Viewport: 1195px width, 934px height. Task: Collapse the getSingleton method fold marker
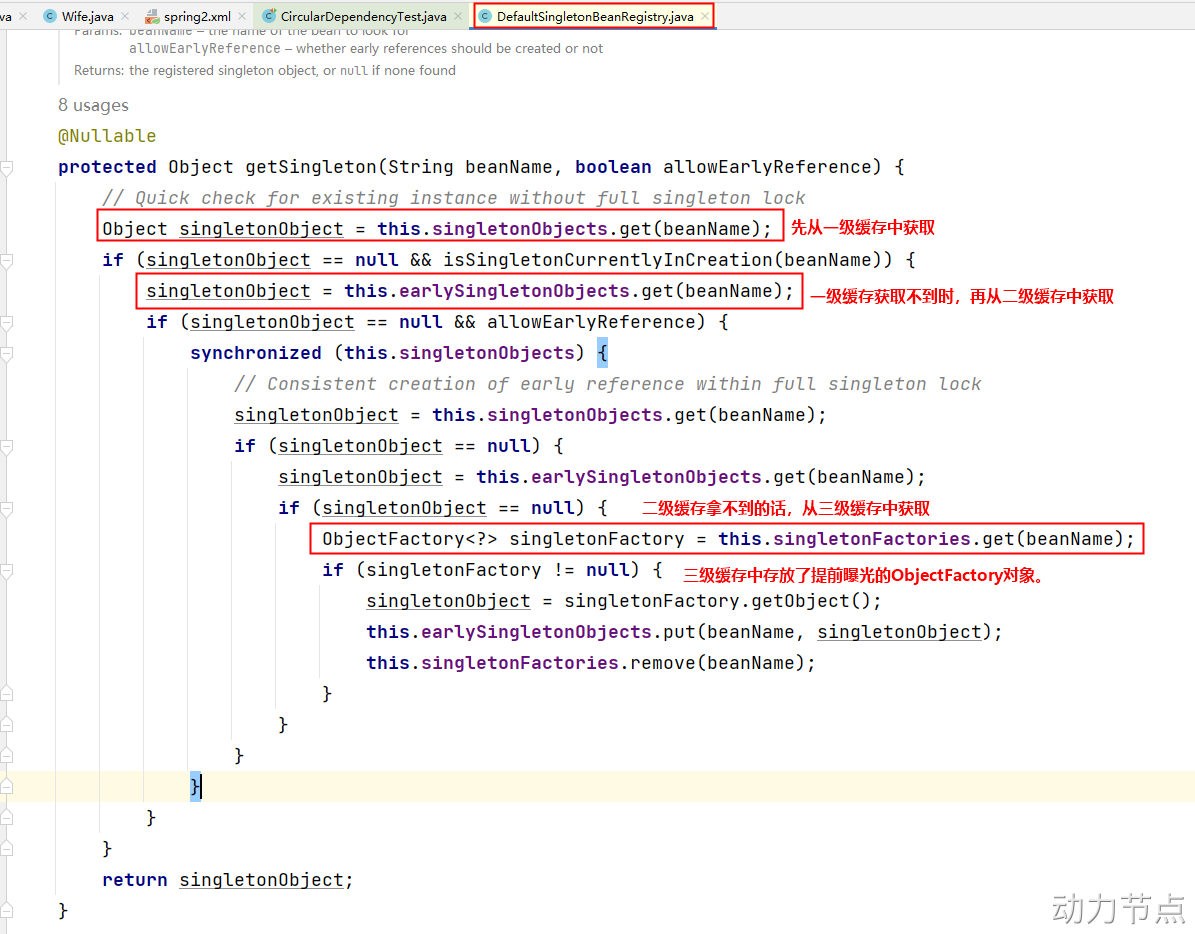coord(7,168)
